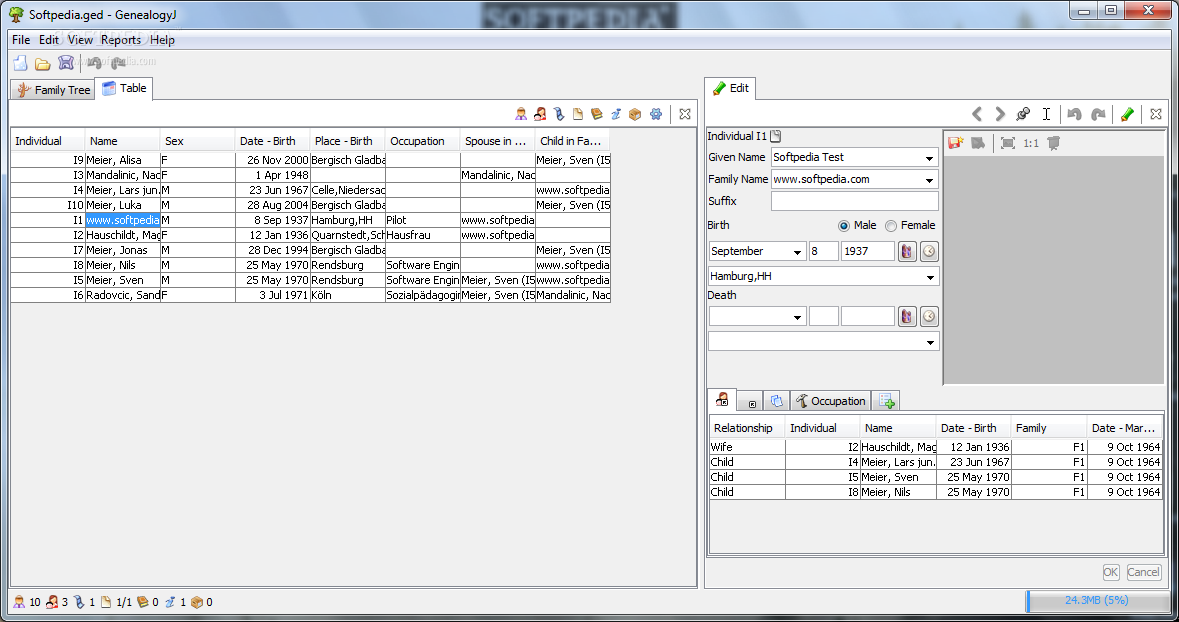Expand birth place Hamburg,HH dropdown
The width and height of the screenshot is (1179, 622).
[x=930, y=277]
